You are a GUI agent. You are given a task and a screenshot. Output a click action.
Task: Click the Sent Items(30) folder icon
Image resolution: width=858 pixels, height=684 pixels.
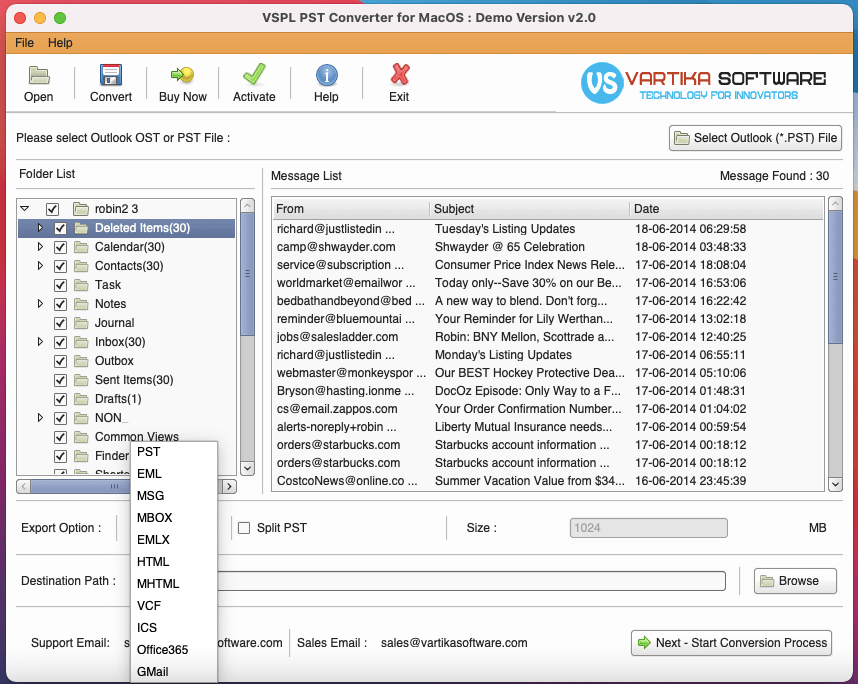(x=81, y=380)
